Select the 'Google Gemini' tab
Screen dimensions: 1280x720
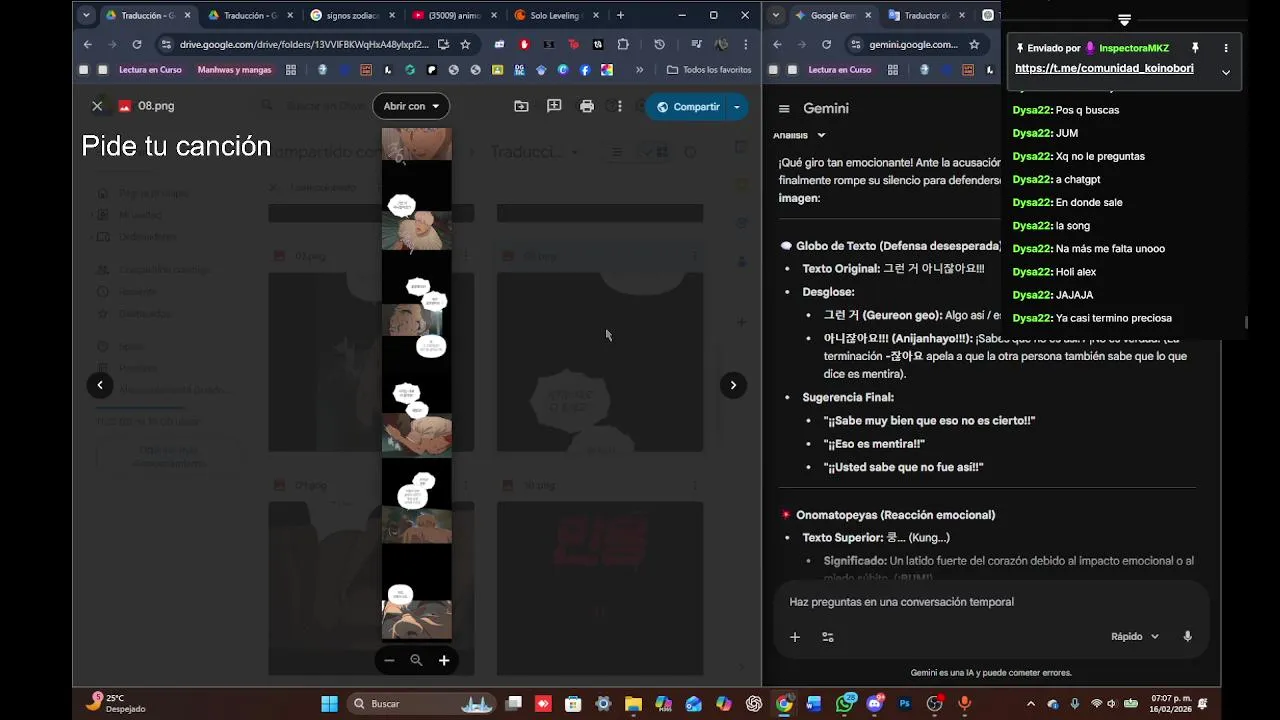[x=832, y=15]
